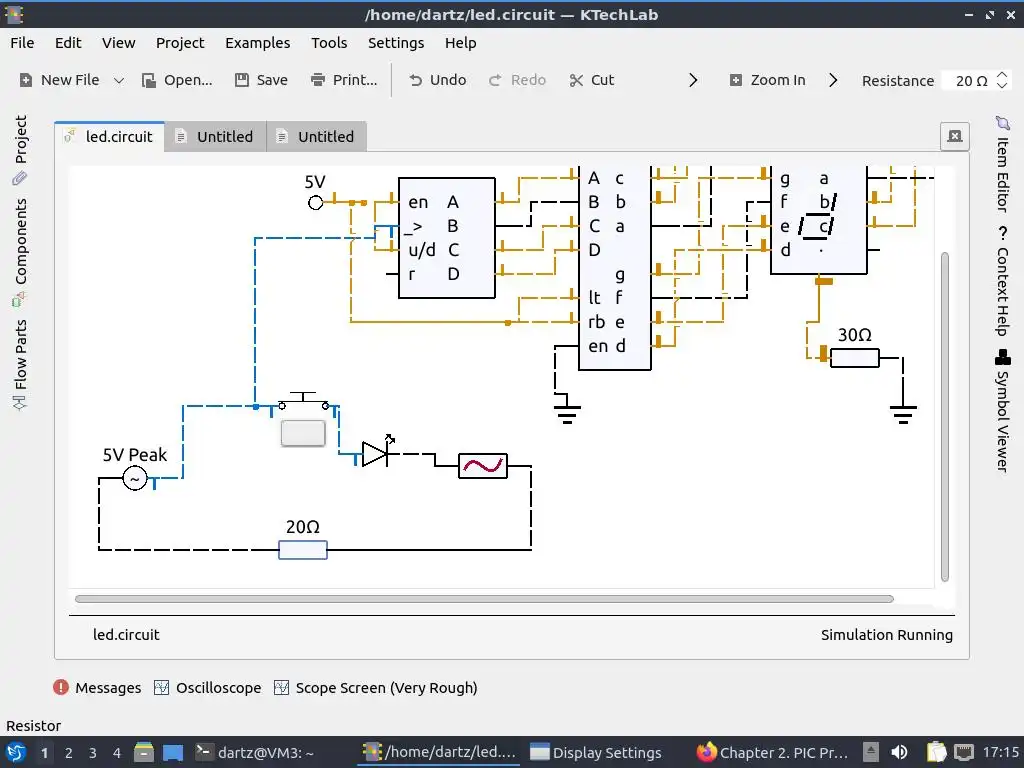Open the View menu
The width and height of the screenshot is (1024, 768).
click(x=118, y=43)
